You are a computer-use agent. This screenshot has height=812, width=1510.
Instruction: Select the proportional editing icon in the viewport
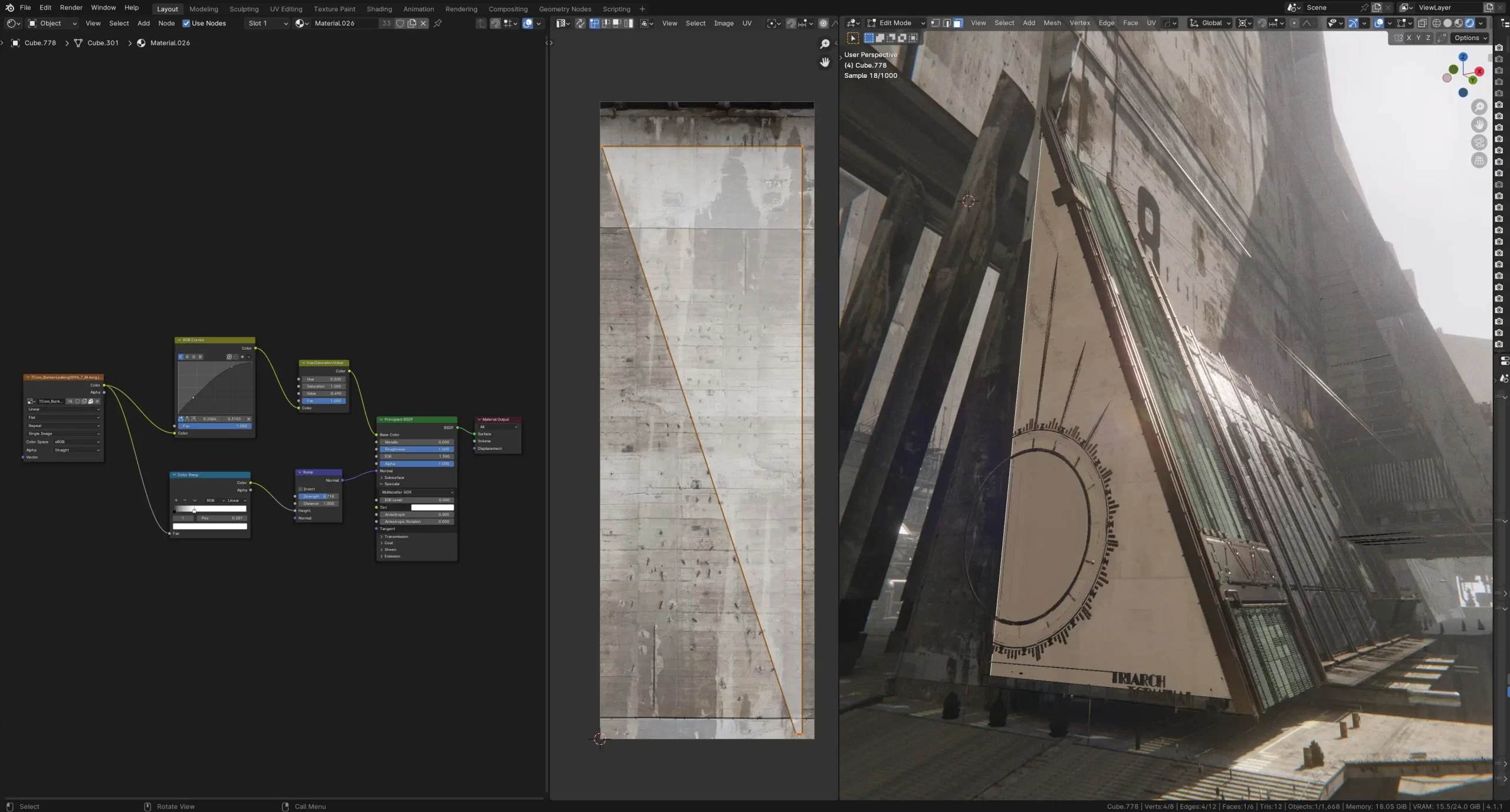tap(1294, 23)
